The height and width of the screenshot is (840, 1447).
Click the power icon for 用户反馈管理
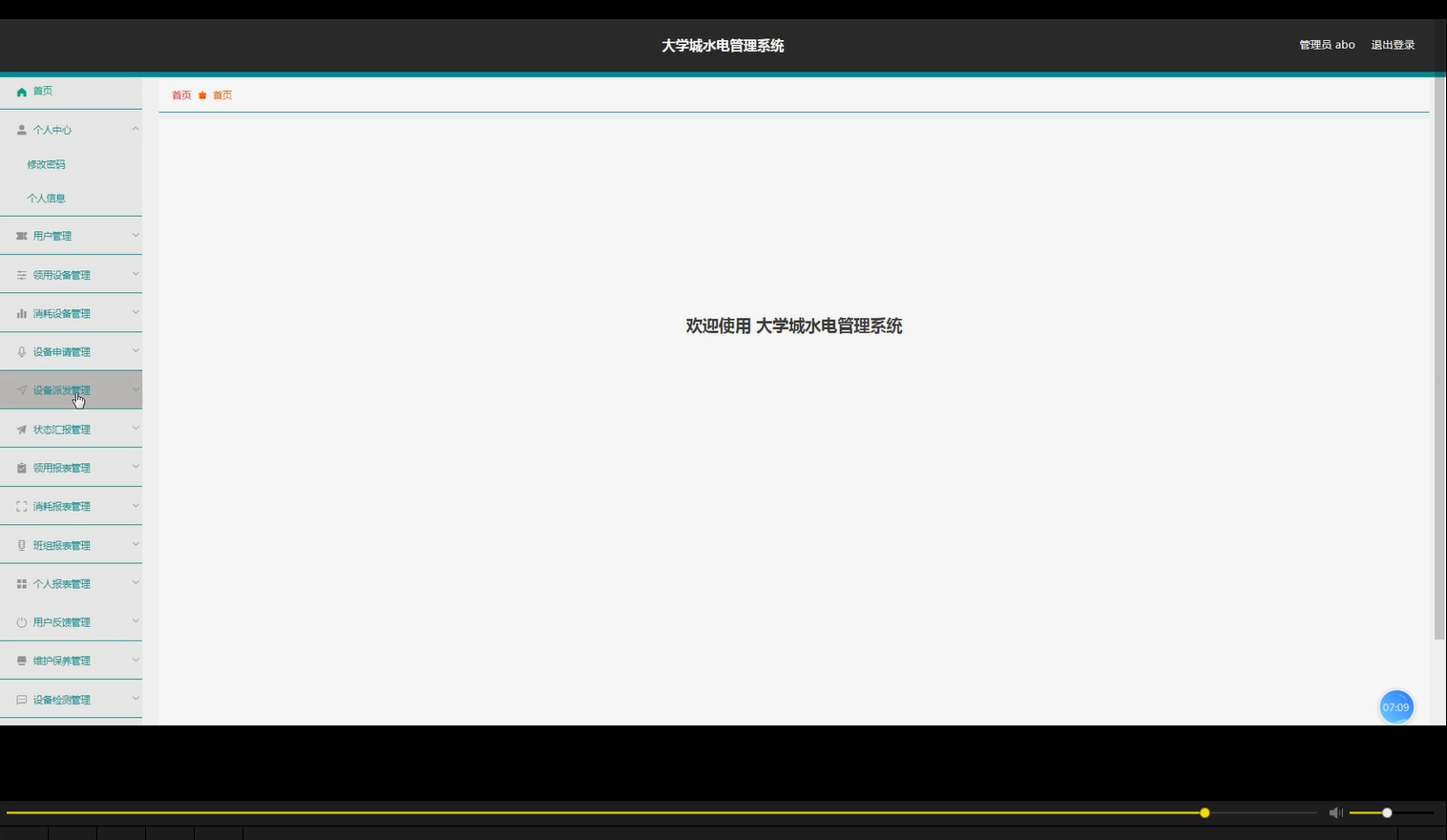tap(22, 622)
